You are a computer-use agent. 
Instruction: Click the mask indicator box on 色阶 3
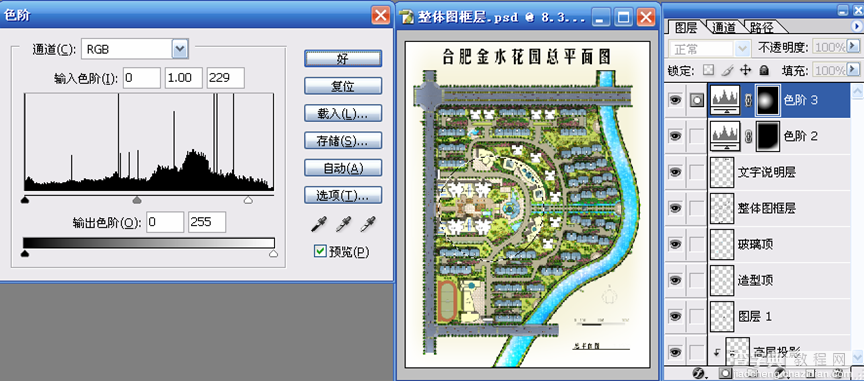697,100
